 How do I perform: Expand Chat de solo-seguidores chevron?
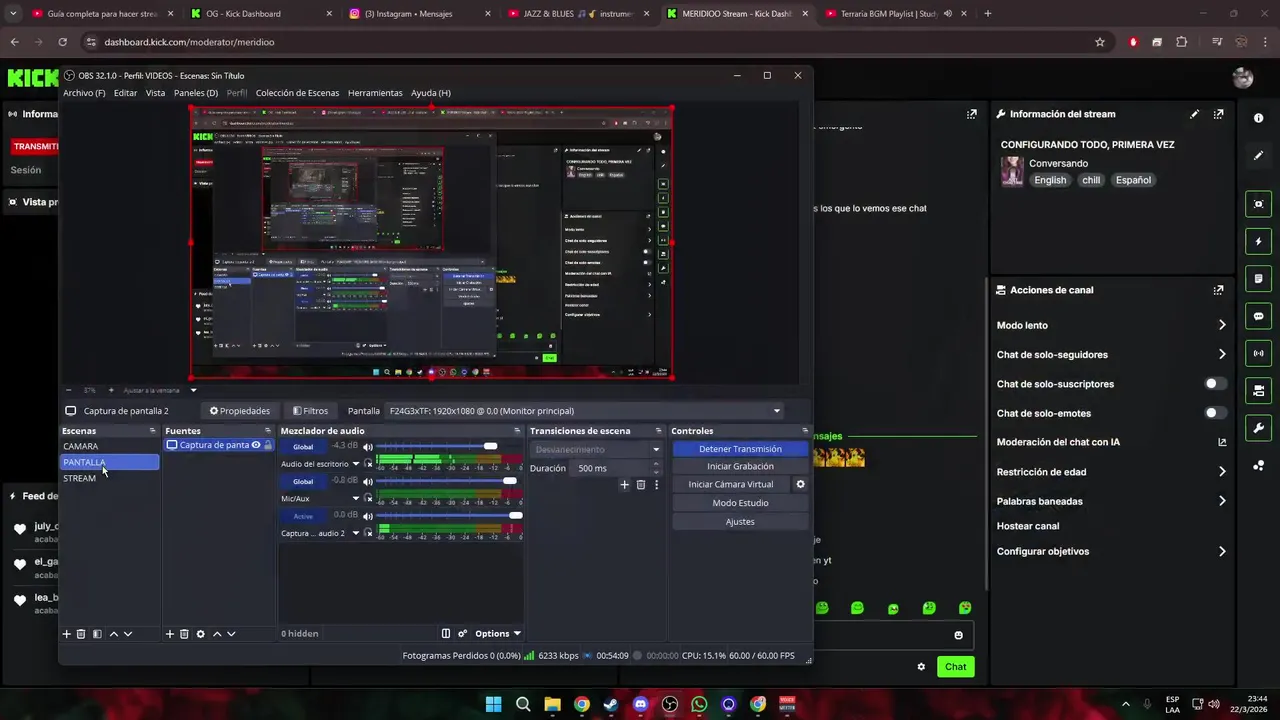(x=1221, y=354)
